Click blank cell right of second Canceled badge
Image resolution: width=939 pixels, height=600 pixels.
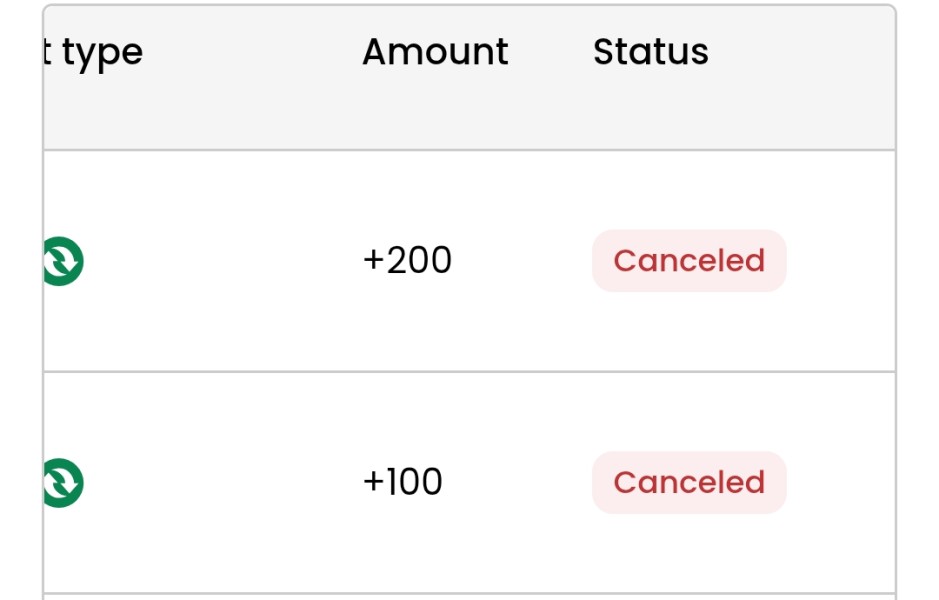840,483
